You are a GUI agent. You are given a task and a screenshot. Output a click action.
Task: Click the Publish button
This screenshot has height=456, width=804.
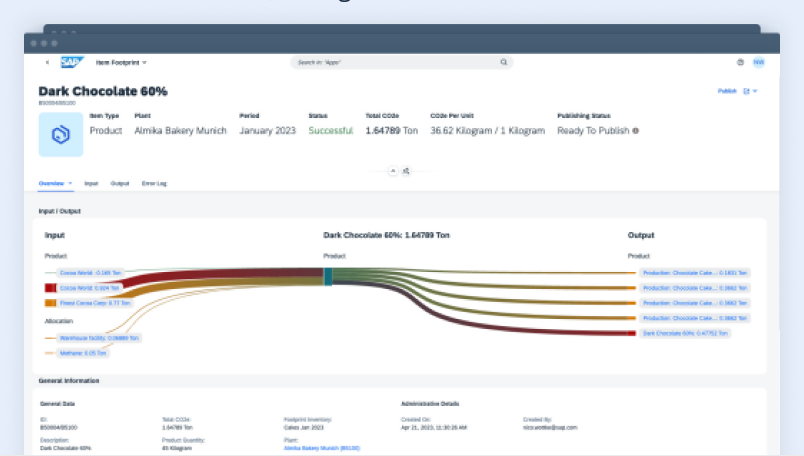tap(727, 91)
